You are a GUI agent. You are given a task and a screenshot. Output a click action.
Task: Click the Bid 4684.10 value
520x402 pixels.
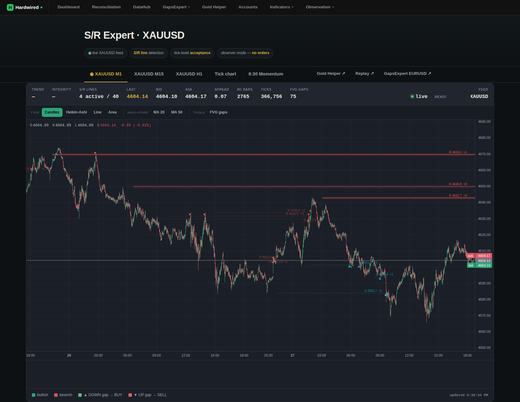pyautogui.click(x=167, y=97)
